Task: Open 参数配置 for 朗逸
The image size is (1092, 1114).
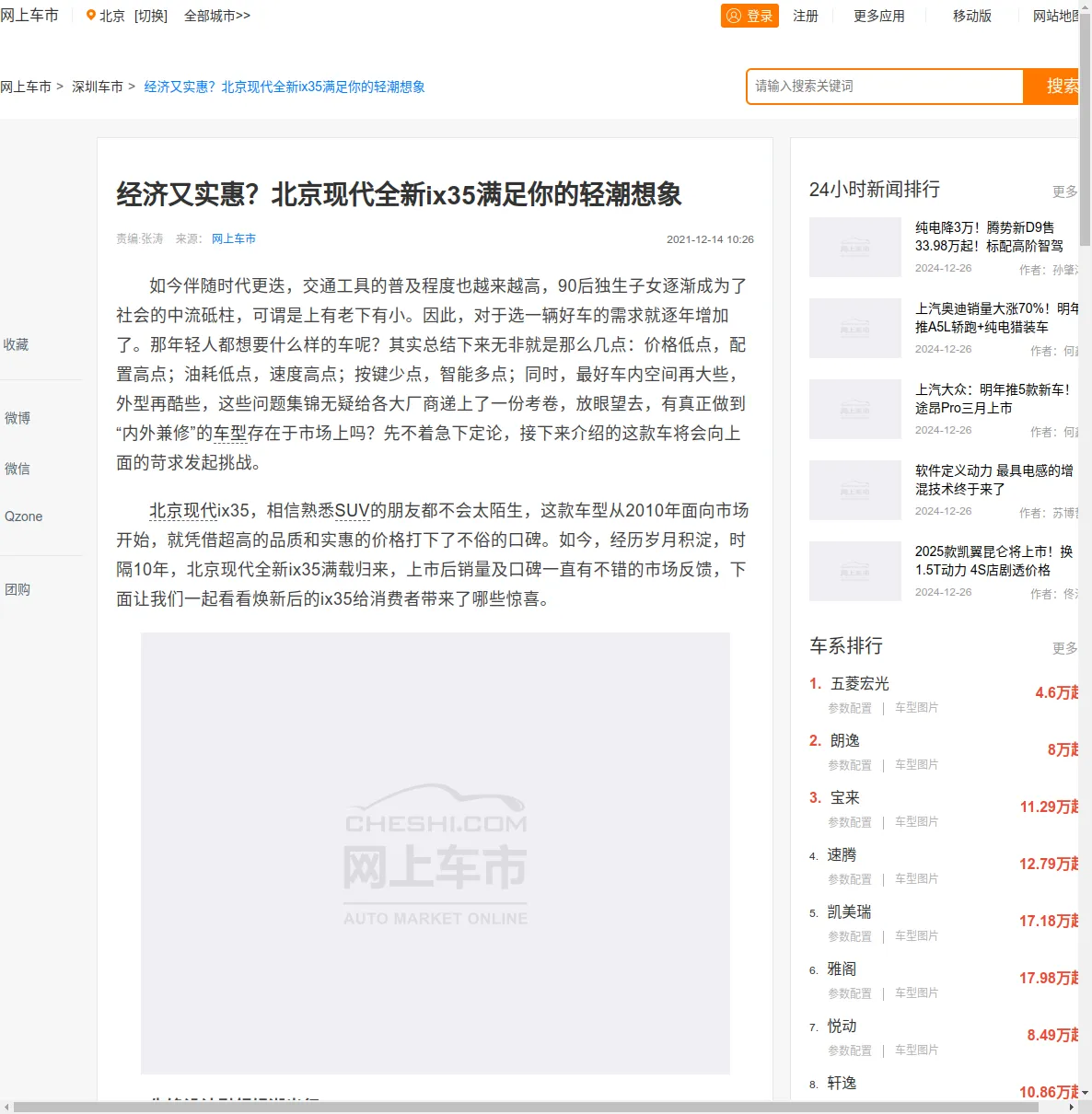Action: [x=850, y=765]
